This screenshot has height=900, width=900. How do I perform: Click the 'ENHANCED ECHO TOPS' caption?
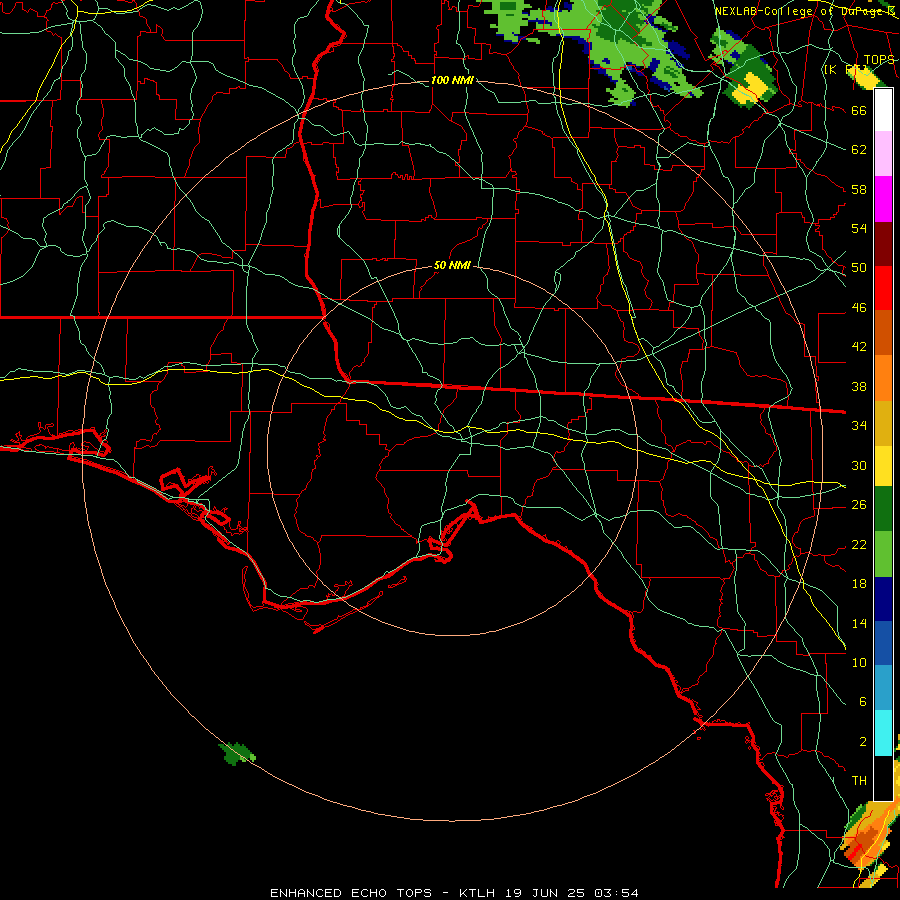pos(351,893)
